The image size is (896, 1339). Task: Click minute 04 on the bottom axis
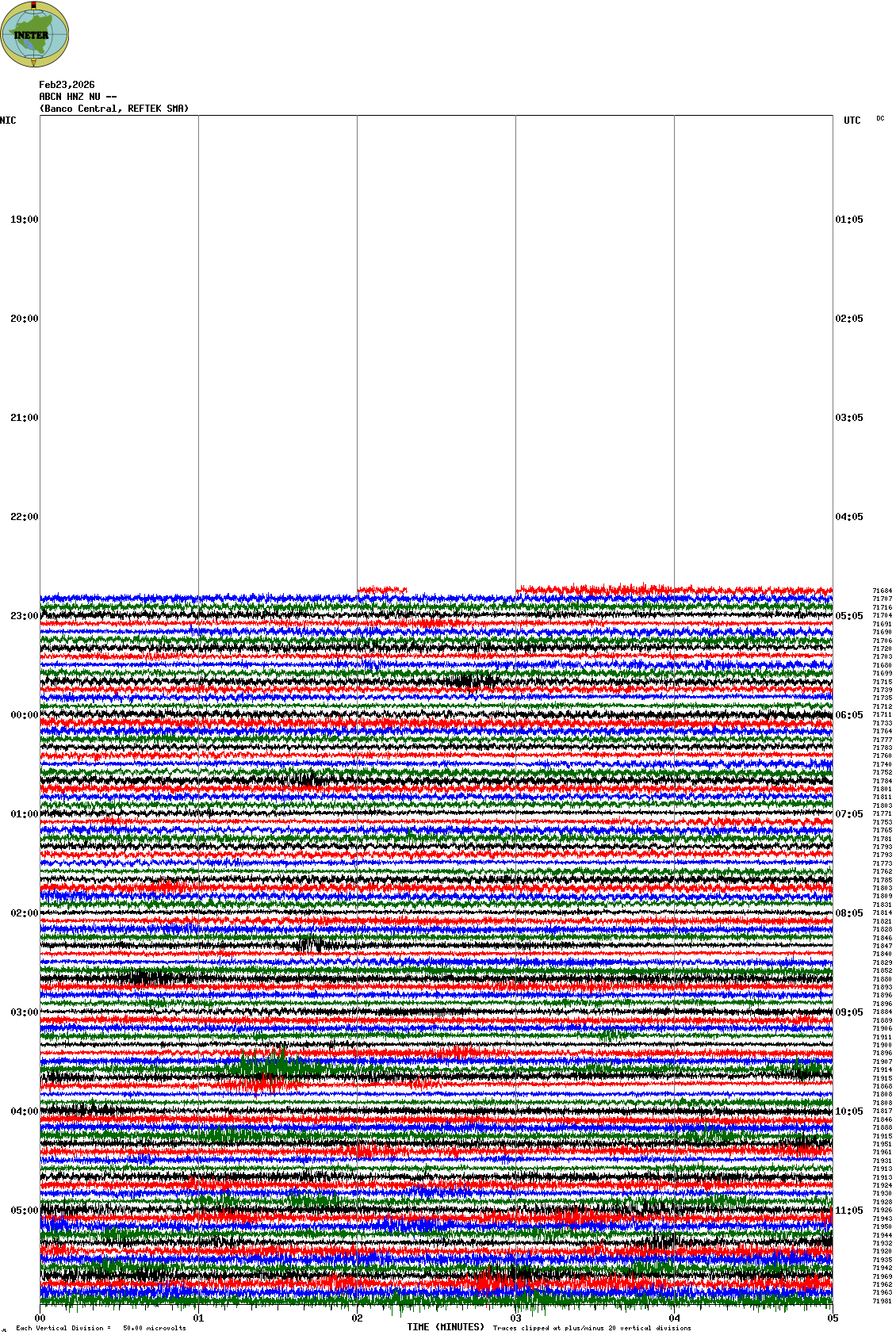(x=675, y=1319)
